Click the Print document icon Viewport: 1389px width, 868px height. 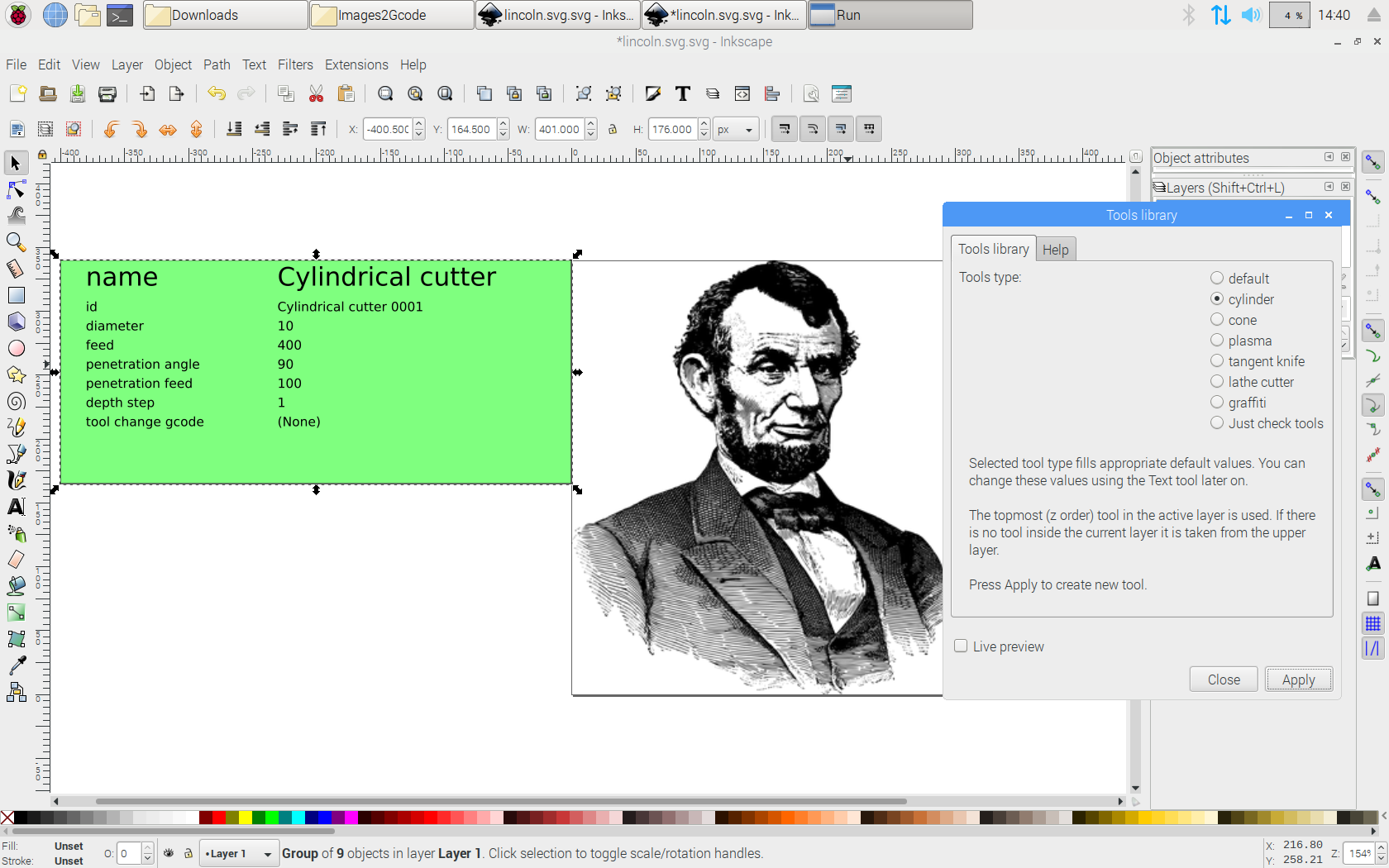point(107,93)
